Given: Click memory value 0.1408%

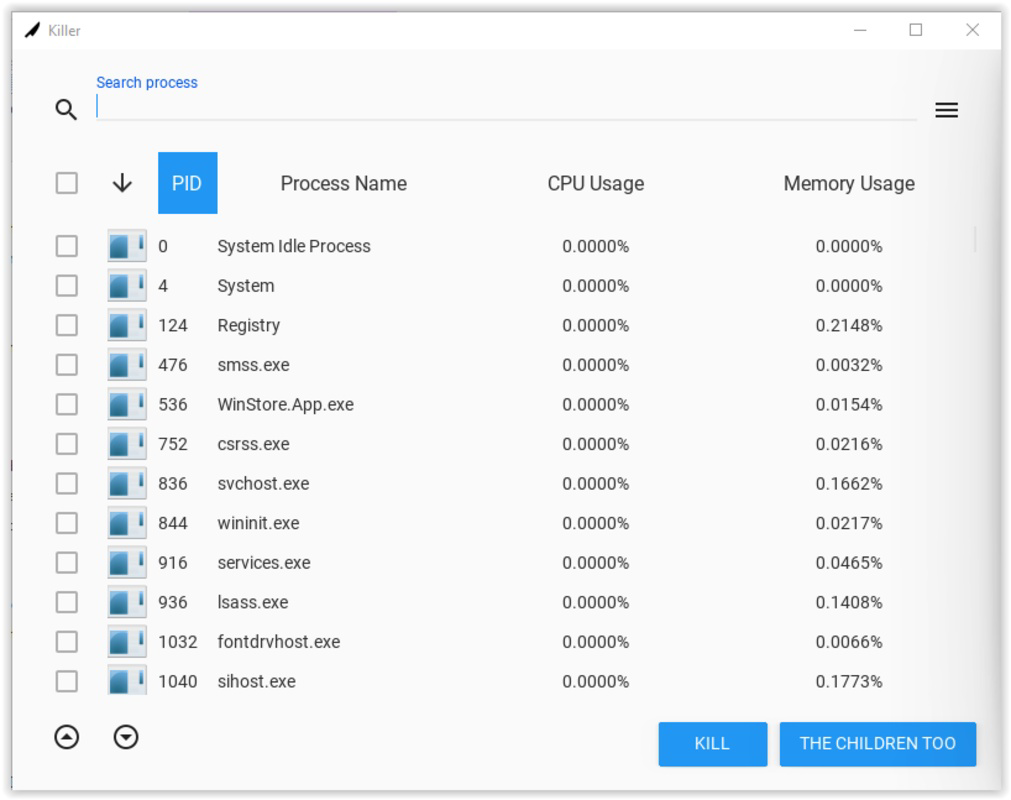Looking at the screenshot, I should [849, 602].
